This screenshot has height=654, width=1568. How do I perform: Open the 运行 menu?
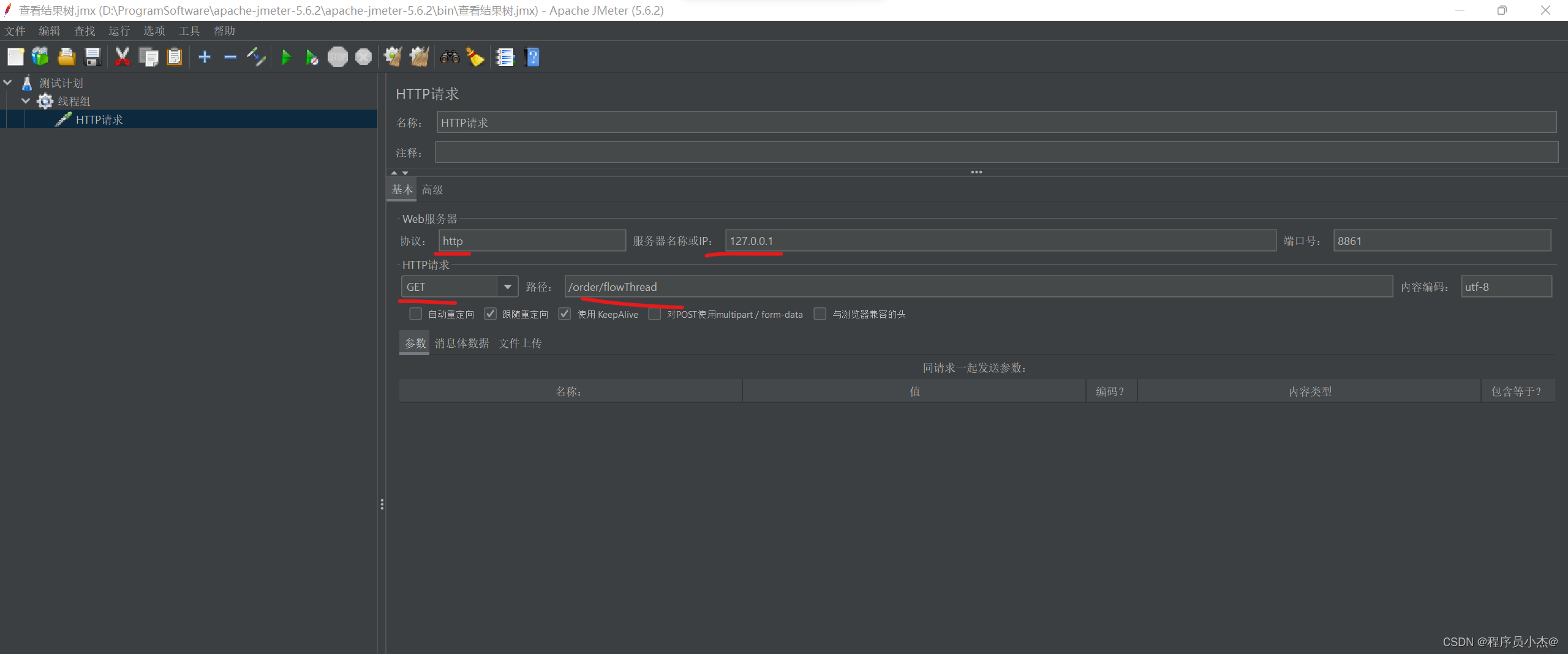[x=119, y=31]
